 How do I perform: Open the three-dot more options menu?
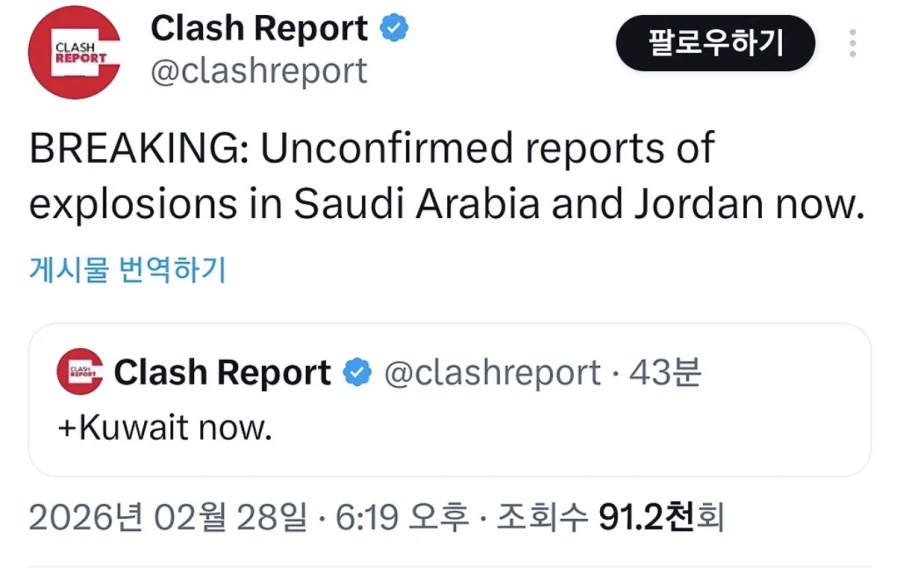coord(852,44)
